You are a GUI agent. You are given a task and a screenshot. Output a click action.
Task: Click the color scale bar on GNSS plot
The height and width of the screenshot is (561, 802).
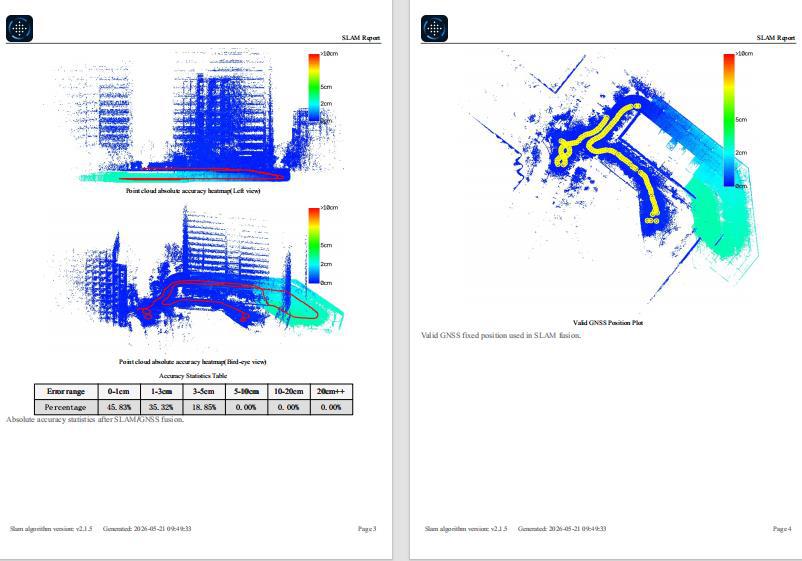(729, 120)
